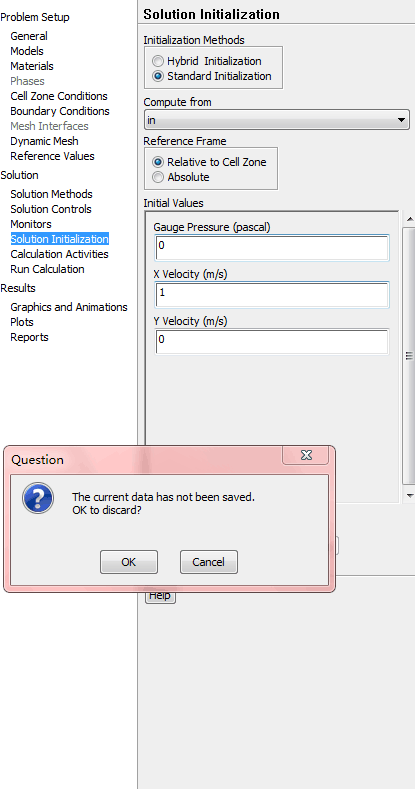Select Run Calculation in navigation
This screenshot has height=789, width=415.
[x=47, y=269]
